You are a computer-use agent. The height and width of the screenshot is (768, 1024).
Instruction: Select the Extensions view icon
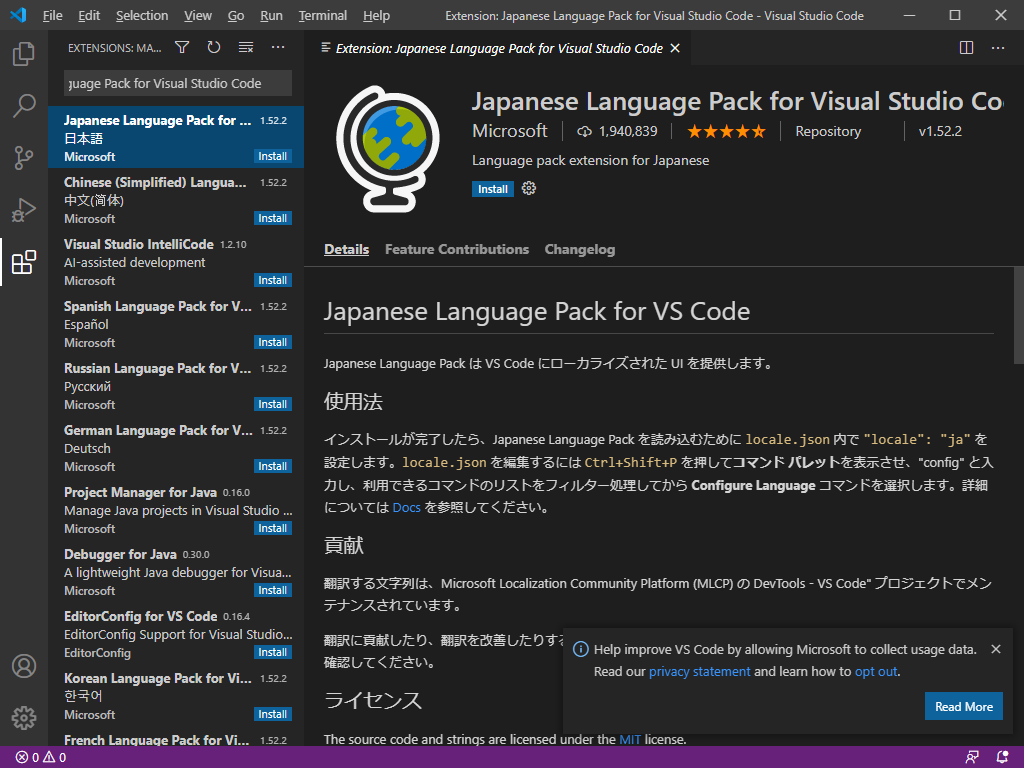coord(24,262)
